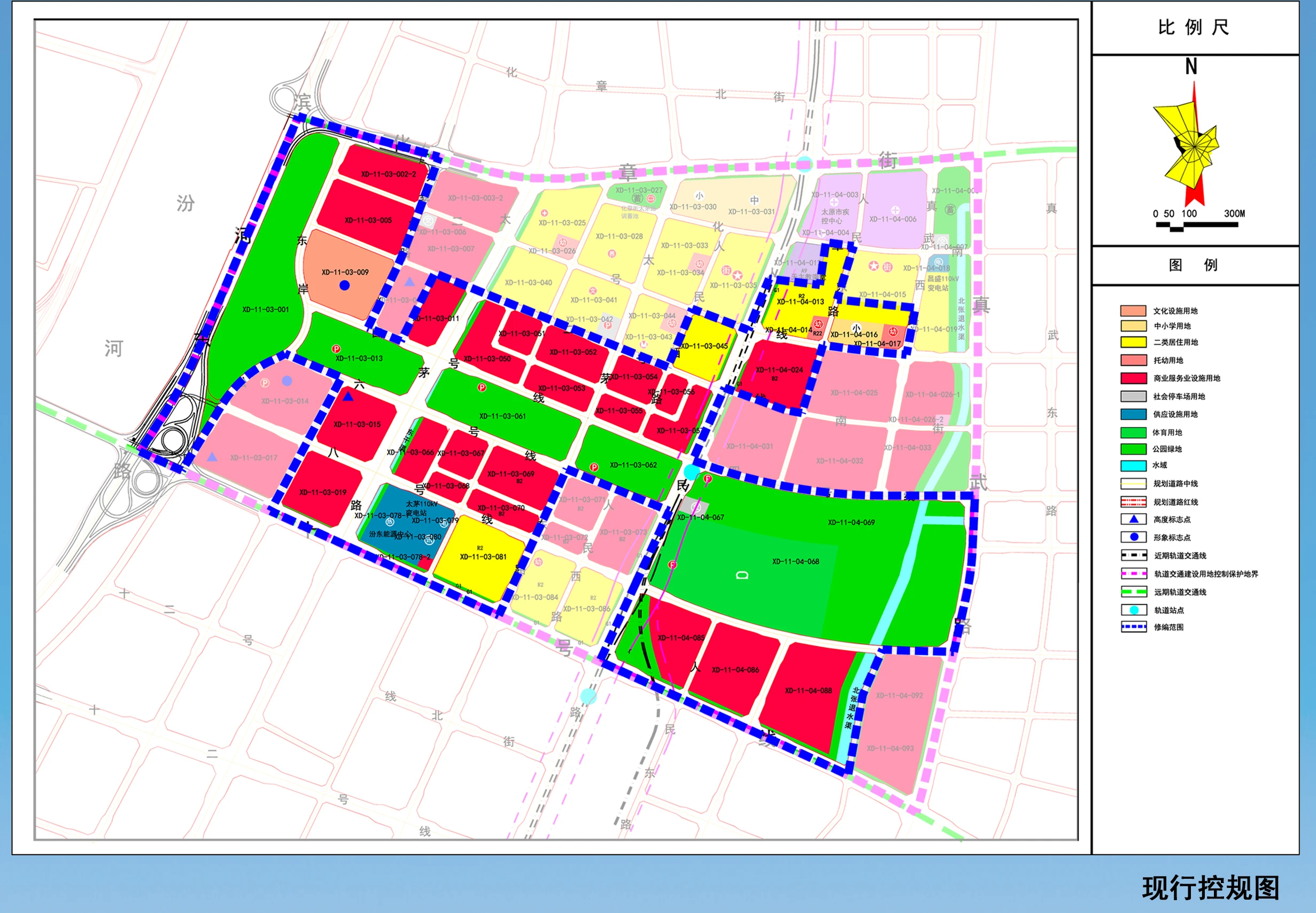This screenshot has height=913, width=1316.
Task: Click the parcel label XD-11-03-052
Action: coord(572,352)
